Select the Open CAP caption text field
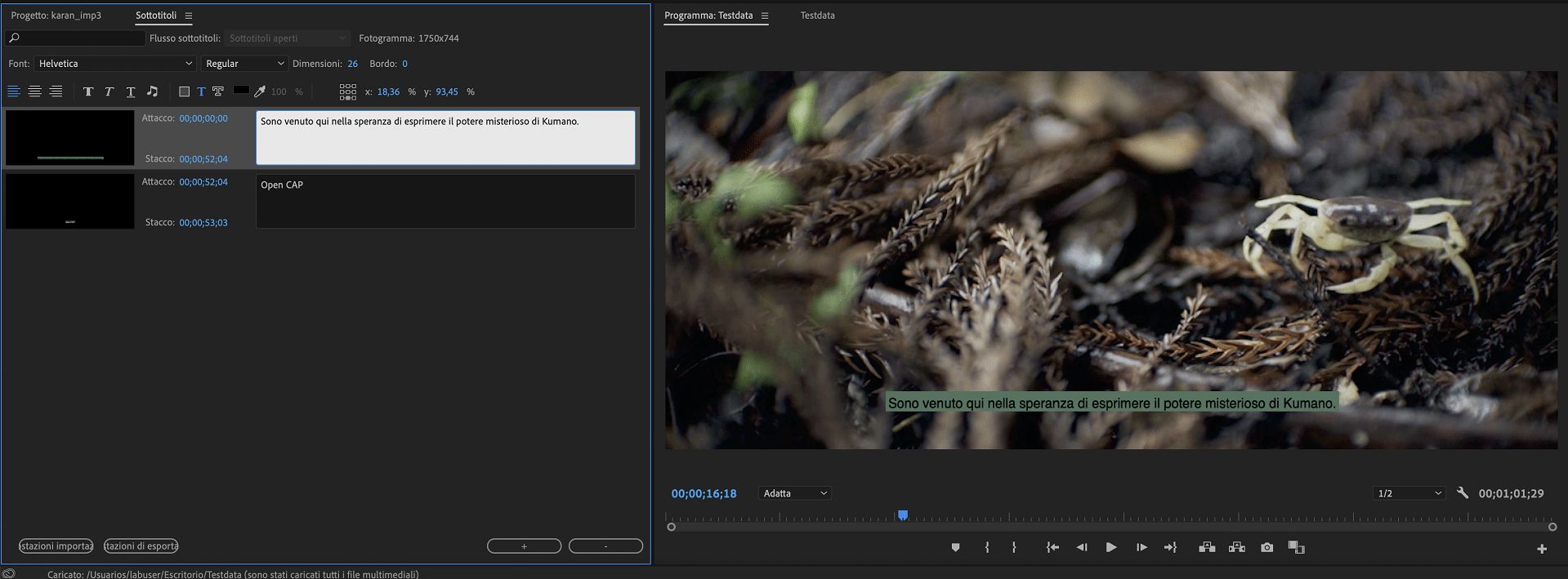 [445, 201]
